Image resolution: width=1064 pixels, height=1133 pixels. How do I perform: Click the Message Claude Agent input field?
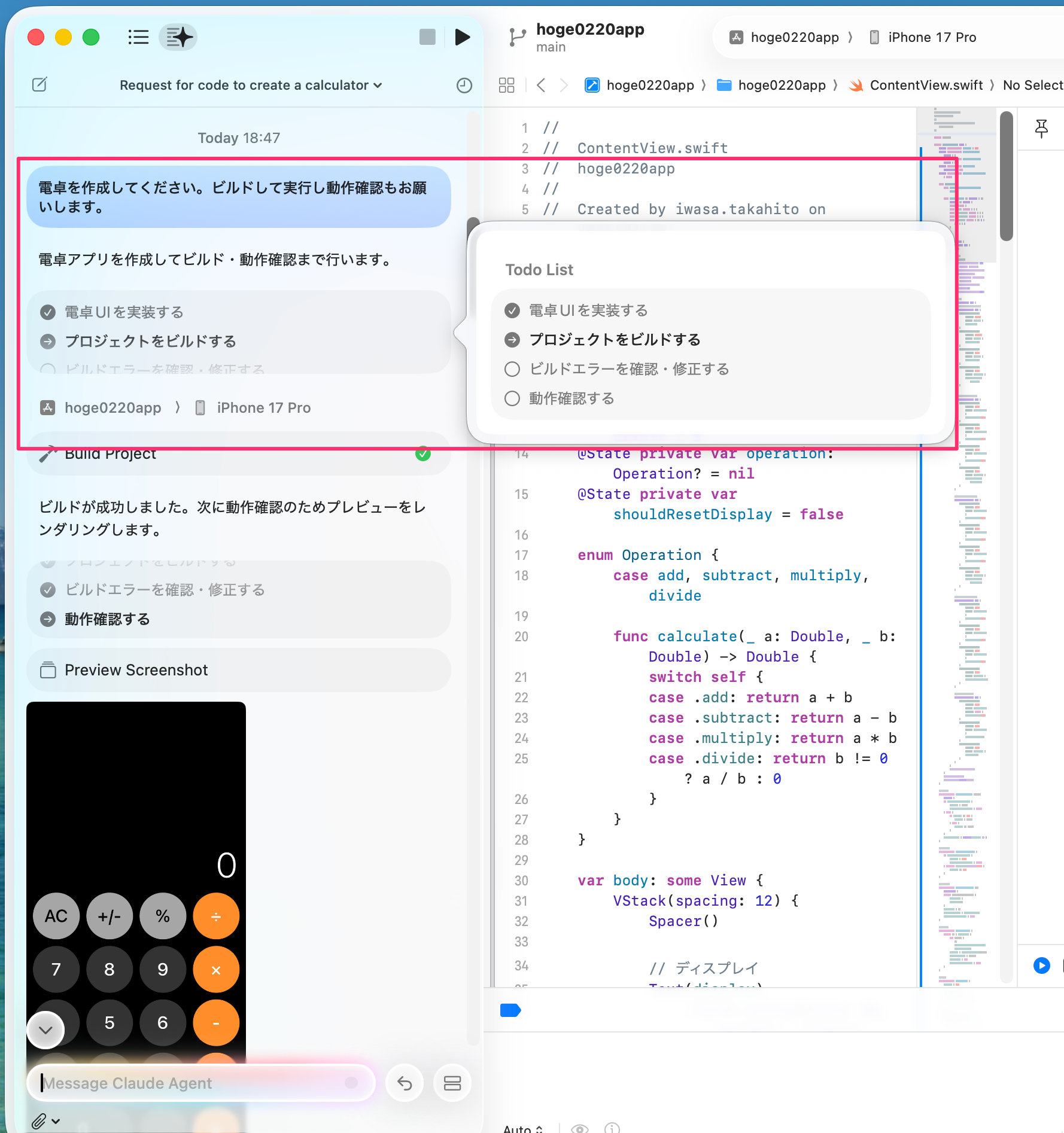click(x=191, y=1083)
